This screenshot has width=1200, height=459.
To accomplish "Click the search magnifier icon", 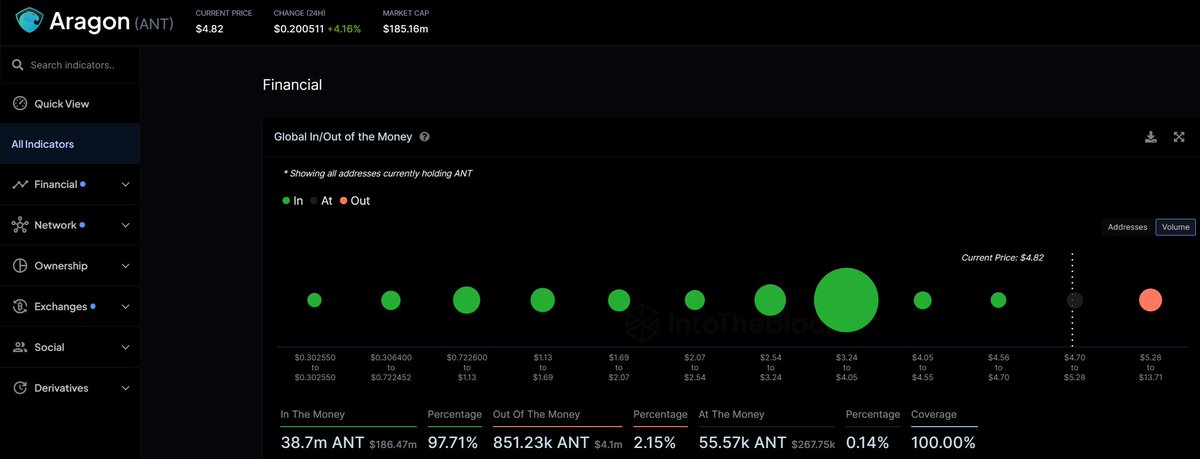I will pyautogui.click(x=17, y=65).
